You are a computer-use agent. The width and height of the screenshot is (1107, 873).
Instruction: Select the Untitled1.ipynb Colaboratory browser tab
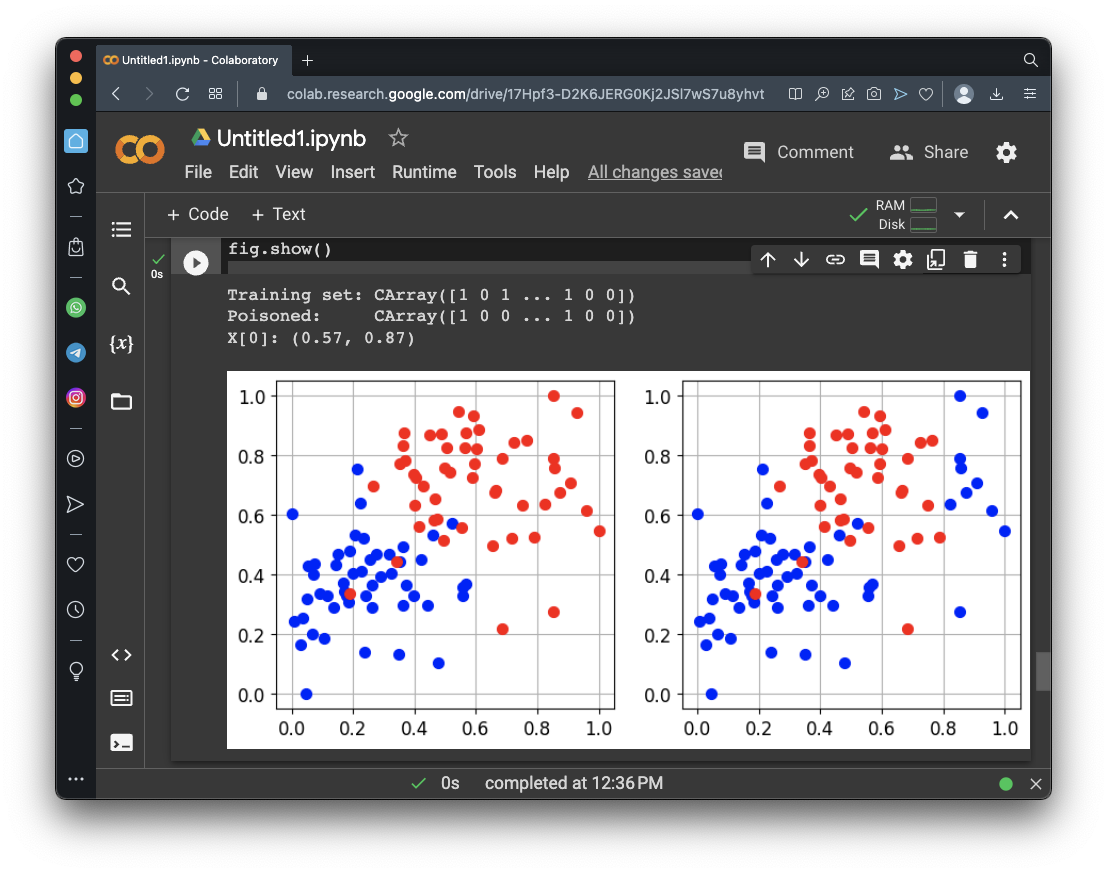coord(191,60)
